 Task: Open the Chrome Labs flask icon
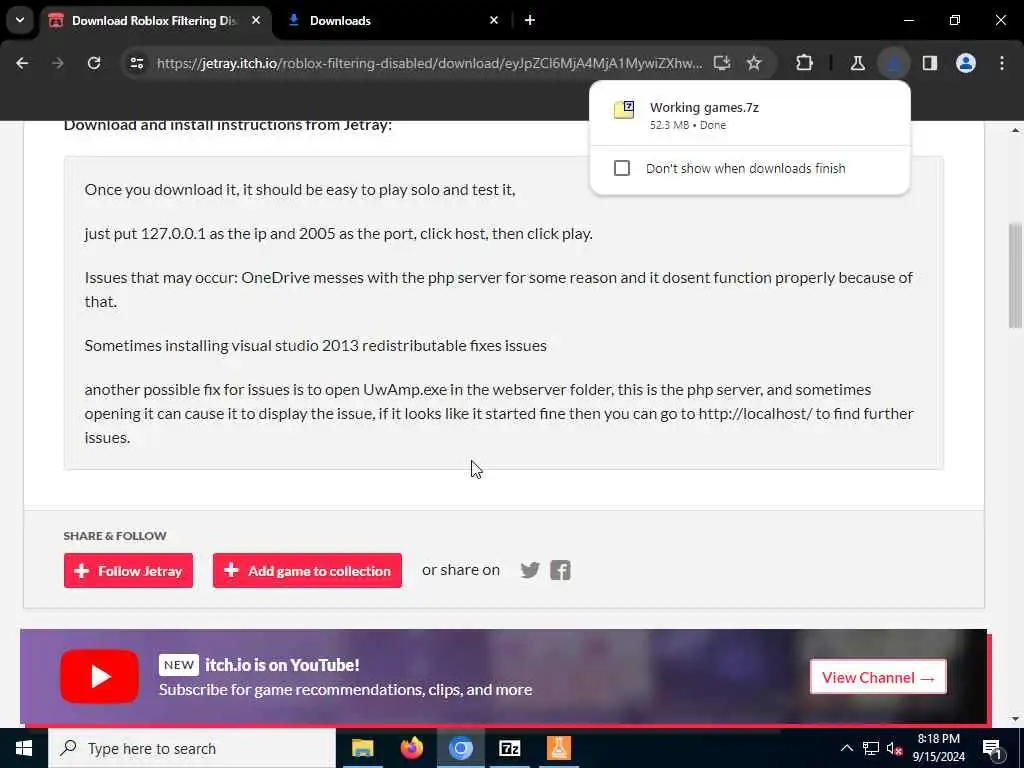coord(857,63)
